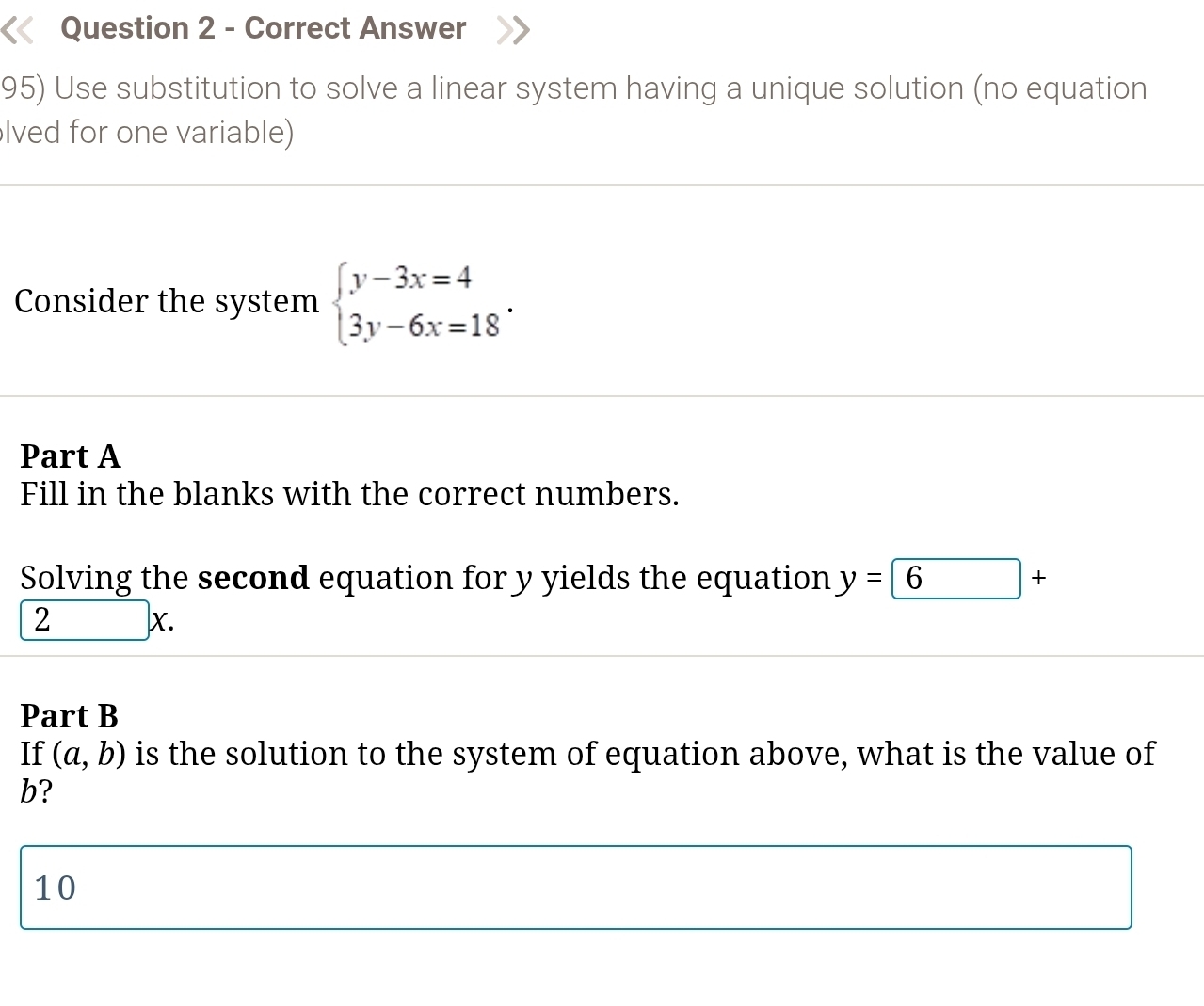The image size is (1204, 1006).
Task: Click the first equation y−3x=4
Action: 410,279
